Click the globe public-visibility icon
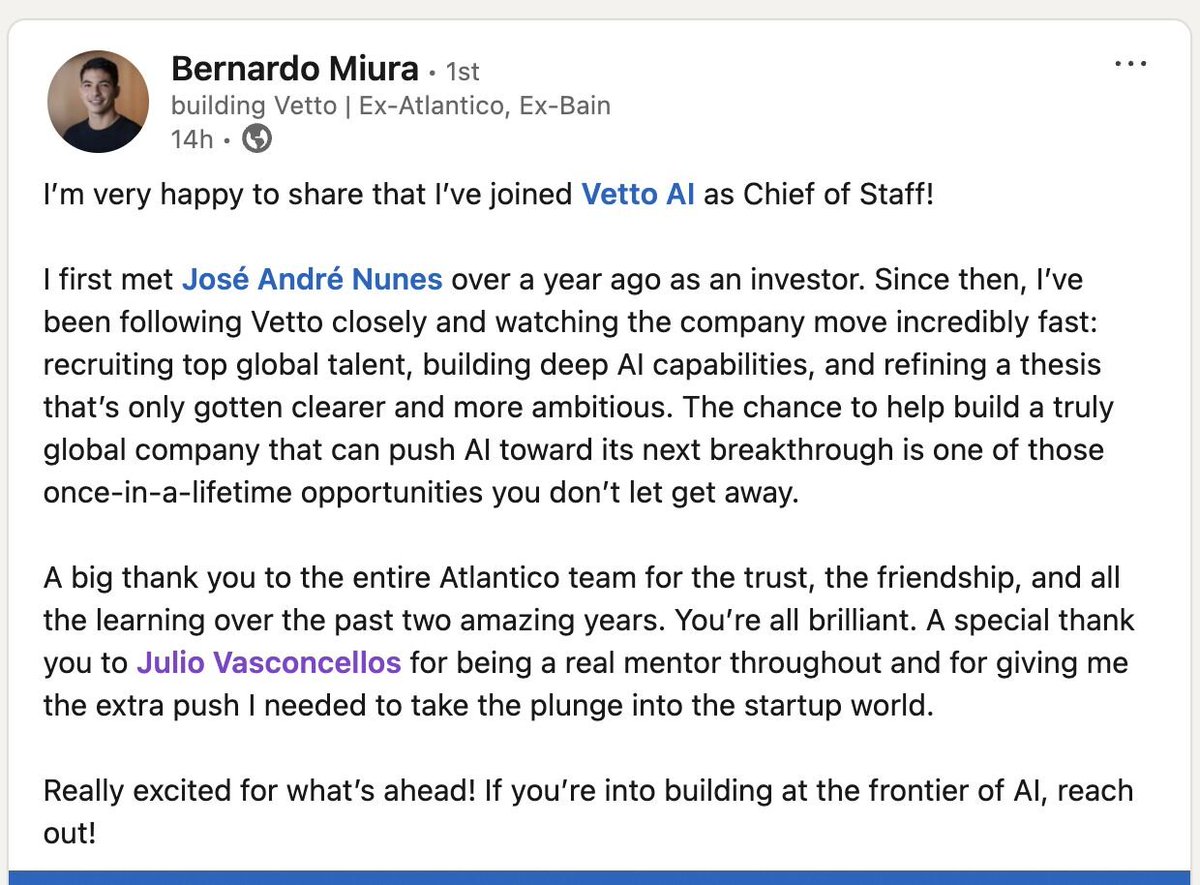Screen dimensions: 1200x885 tap(257, 140)
